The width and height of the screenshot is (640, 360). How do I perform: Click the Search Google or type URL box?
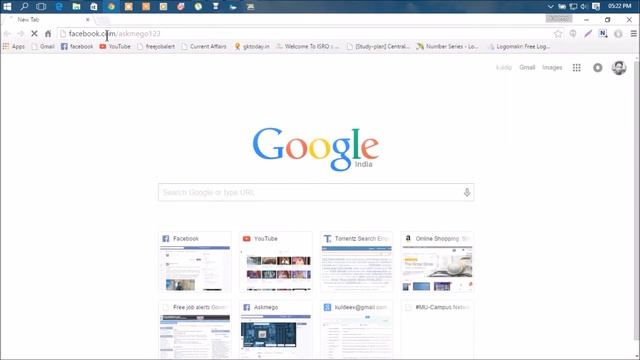(x=316, y=192)
